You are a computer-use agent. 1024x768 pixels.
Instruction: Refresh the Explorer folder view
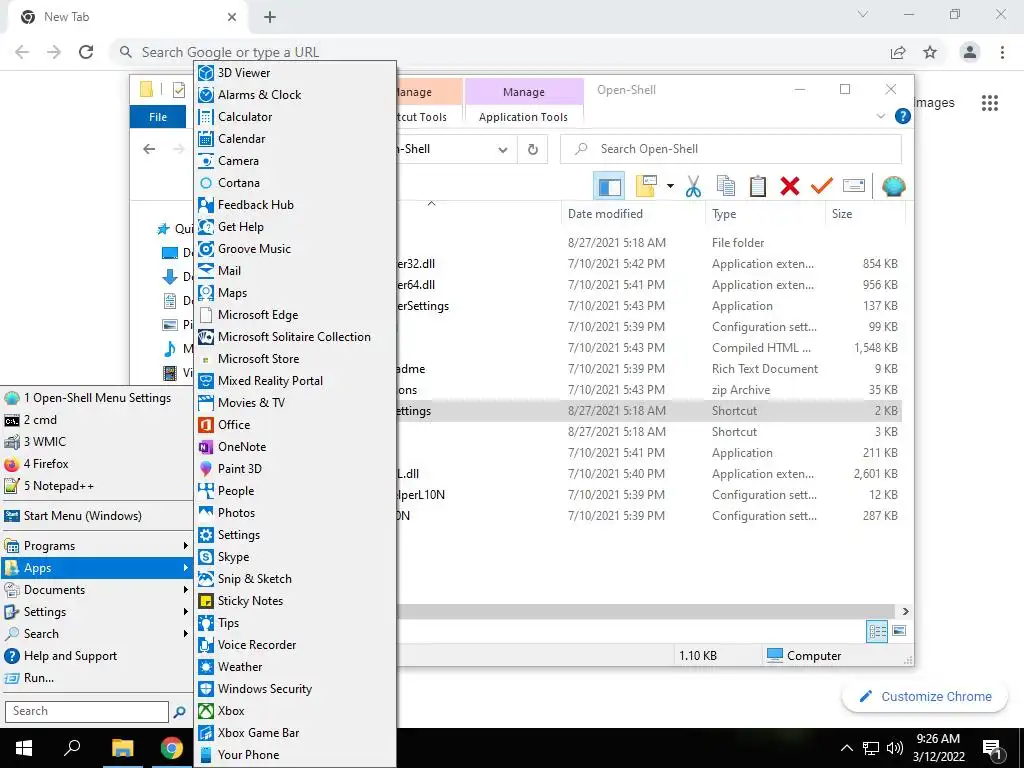pos(533,150)
